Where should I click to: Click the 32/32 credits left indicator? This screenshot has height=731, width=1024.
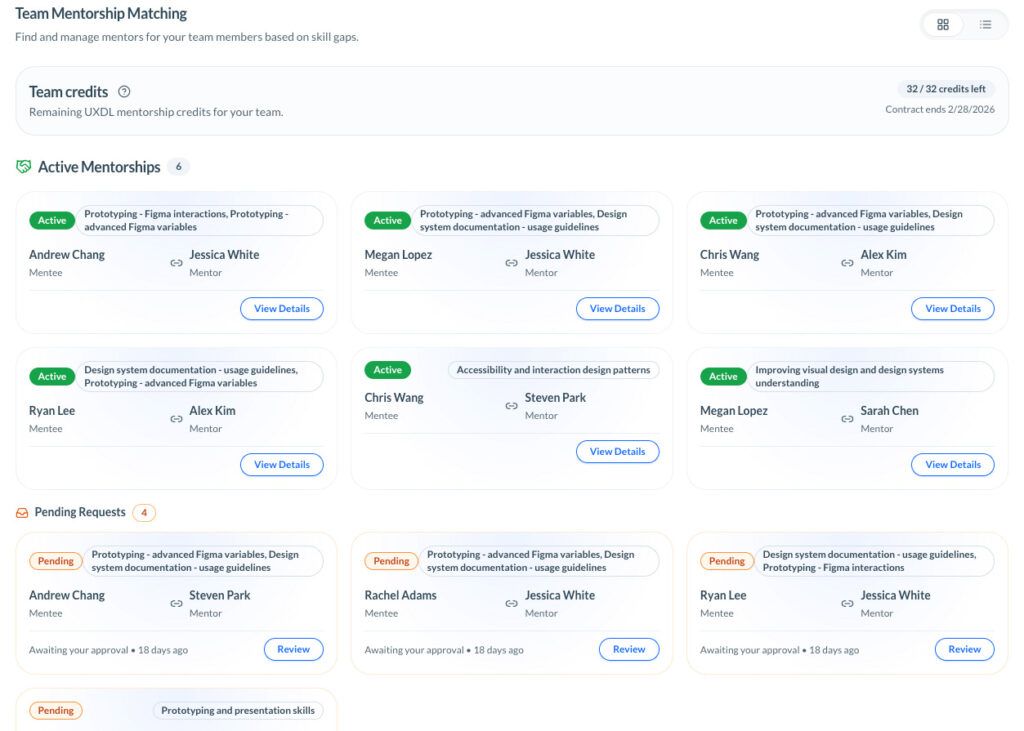[x=946, y=87]
